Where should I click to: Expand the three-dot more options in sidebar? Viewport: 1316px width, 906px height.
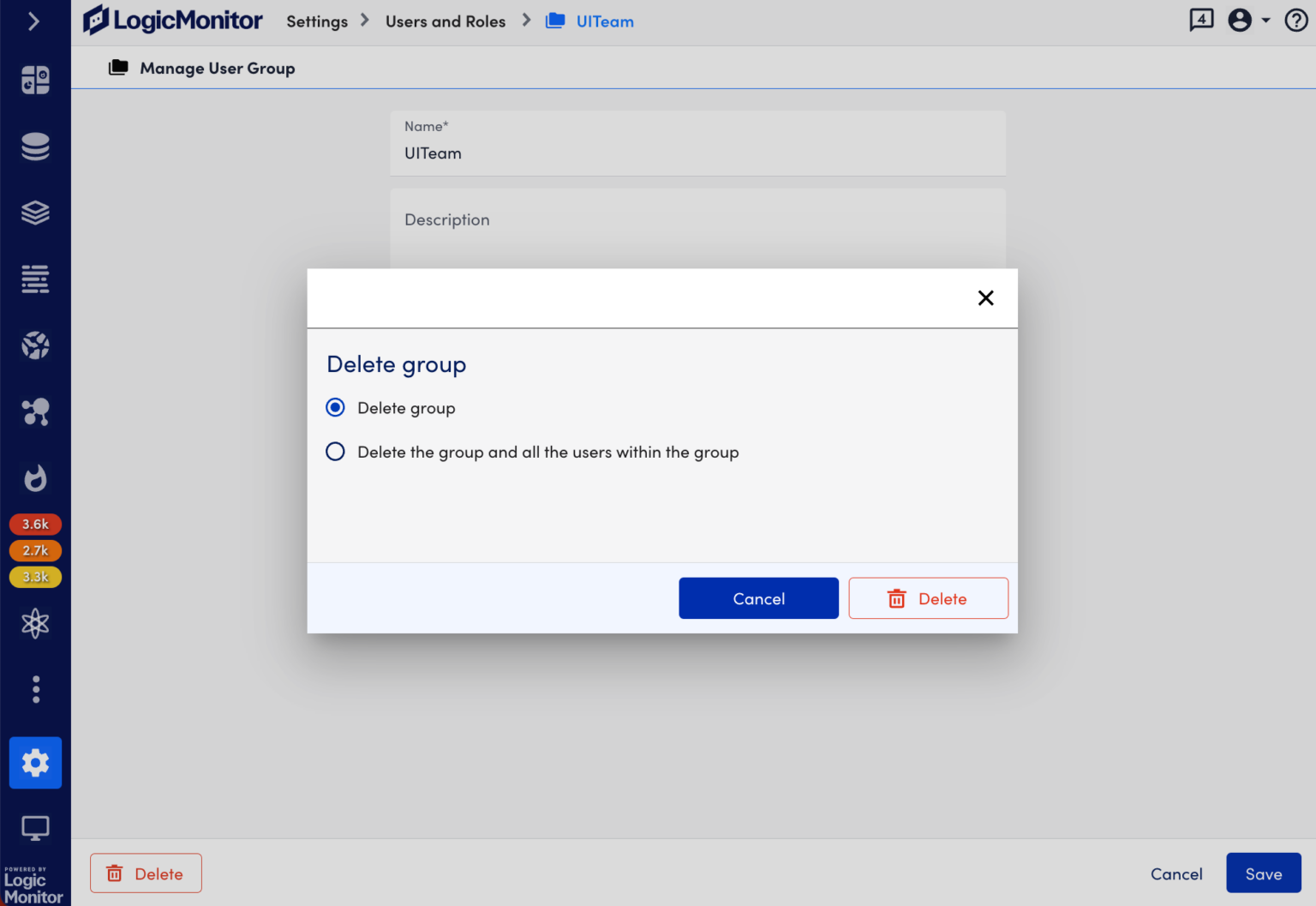pyautogui.click(x=35, y=688)
